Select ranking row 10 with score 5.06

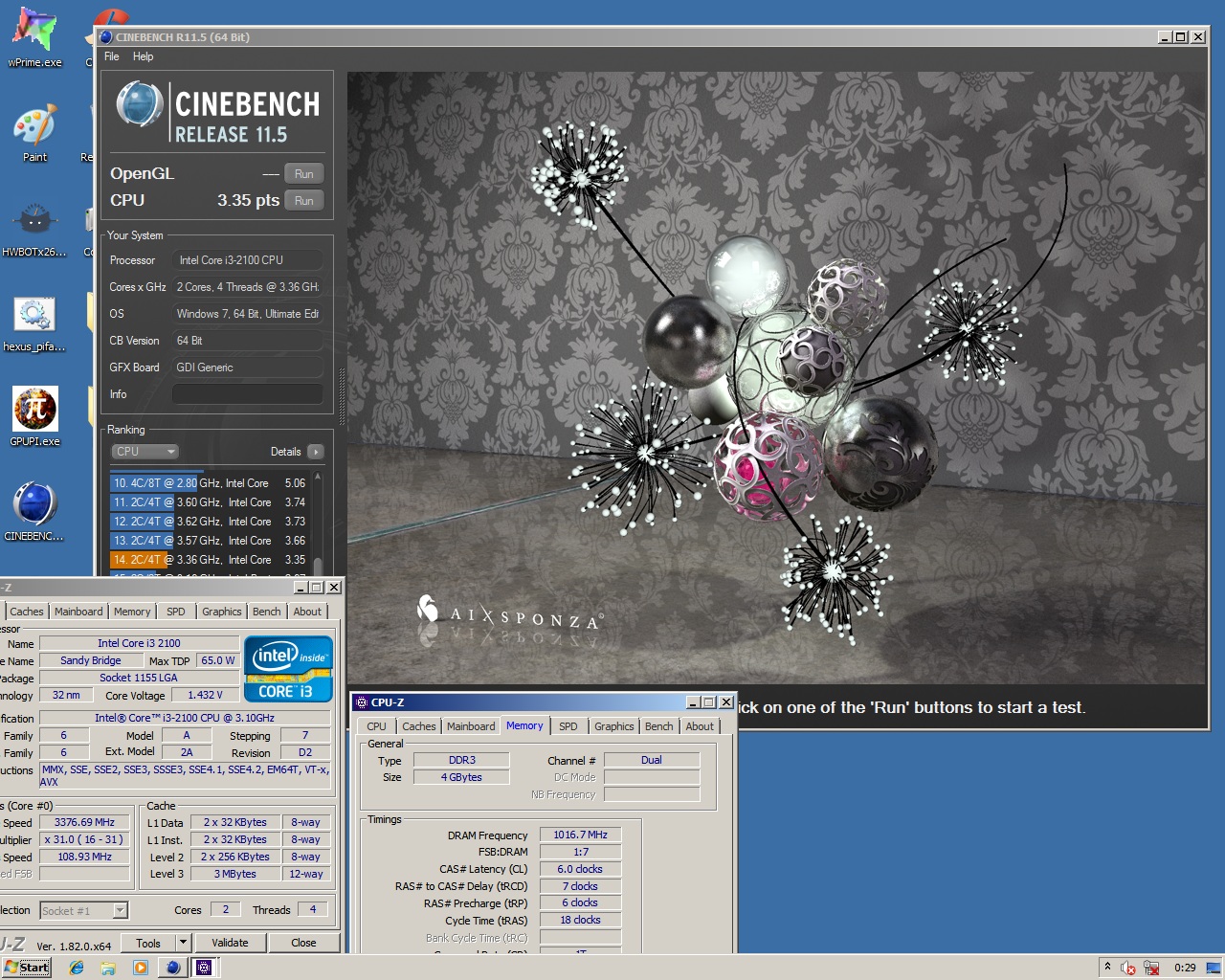[x=210, y=483]
